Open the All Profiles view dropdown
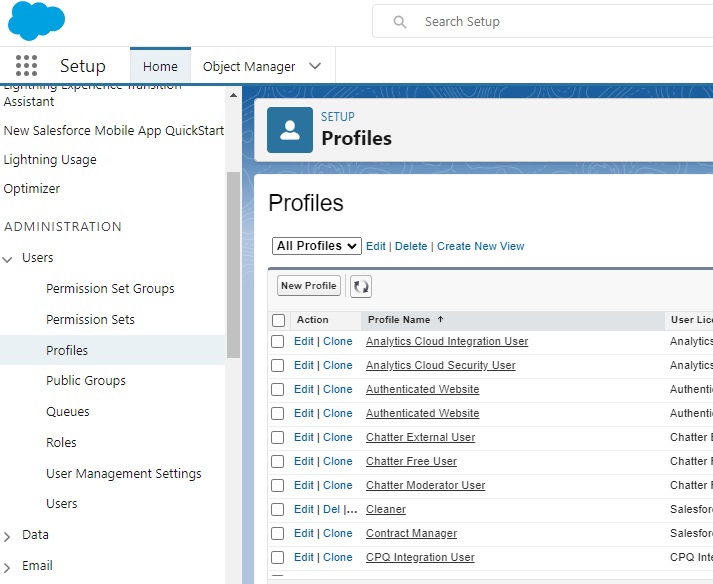Viewport: 713px width, 584px height. pyautogui.click(x=317, y=246)
